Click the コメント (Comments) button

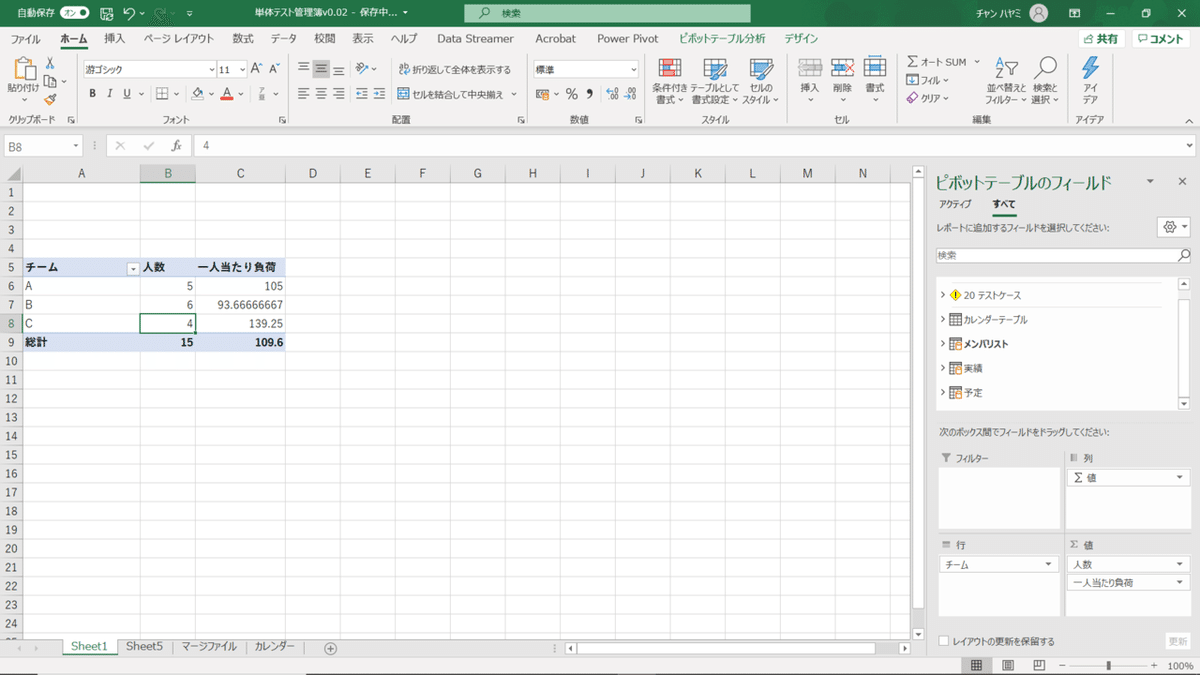(x=1160, y=39)
